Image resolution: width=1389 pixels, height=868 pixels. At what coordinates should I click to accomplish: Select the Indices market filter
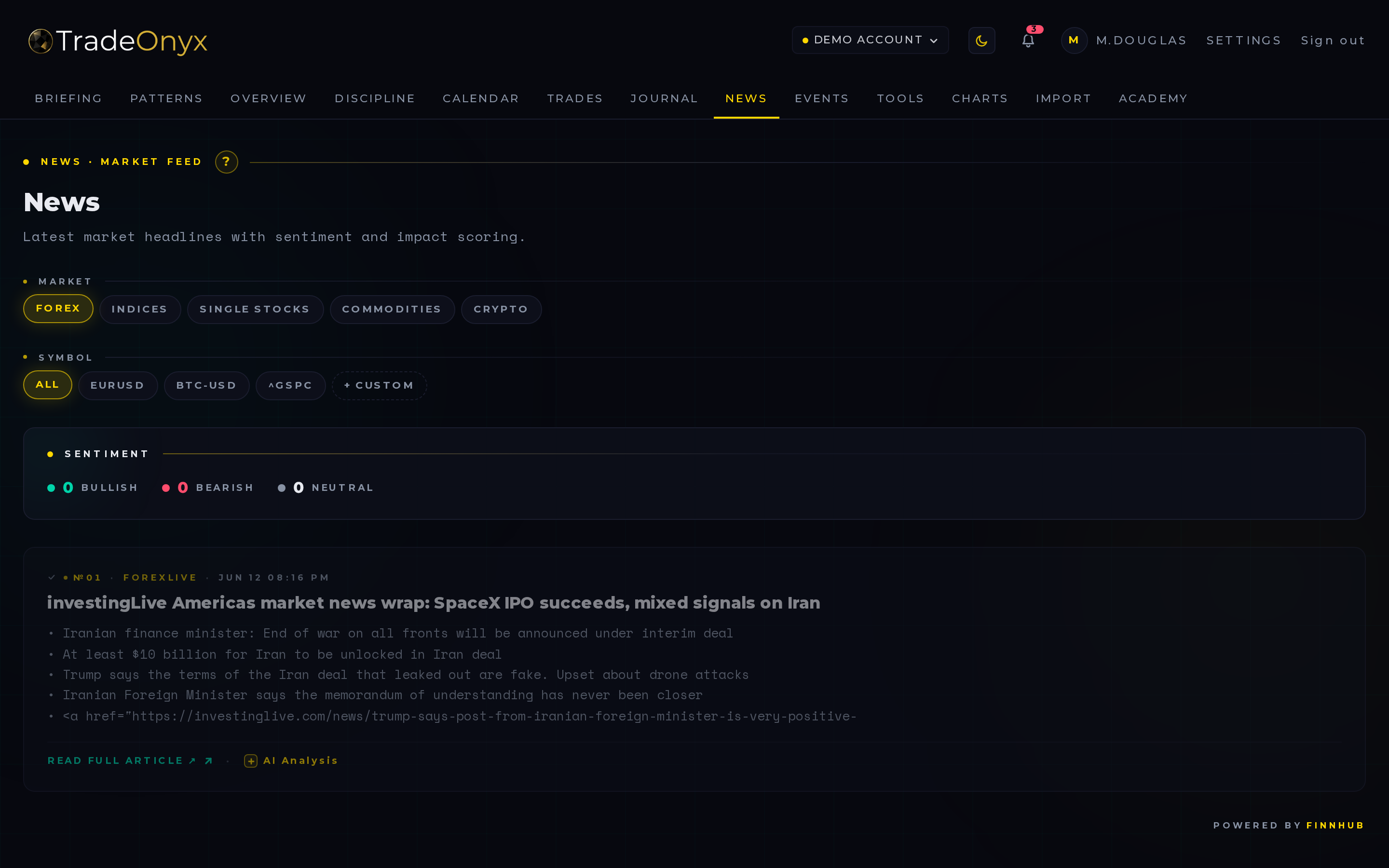[x=139, y=310]
